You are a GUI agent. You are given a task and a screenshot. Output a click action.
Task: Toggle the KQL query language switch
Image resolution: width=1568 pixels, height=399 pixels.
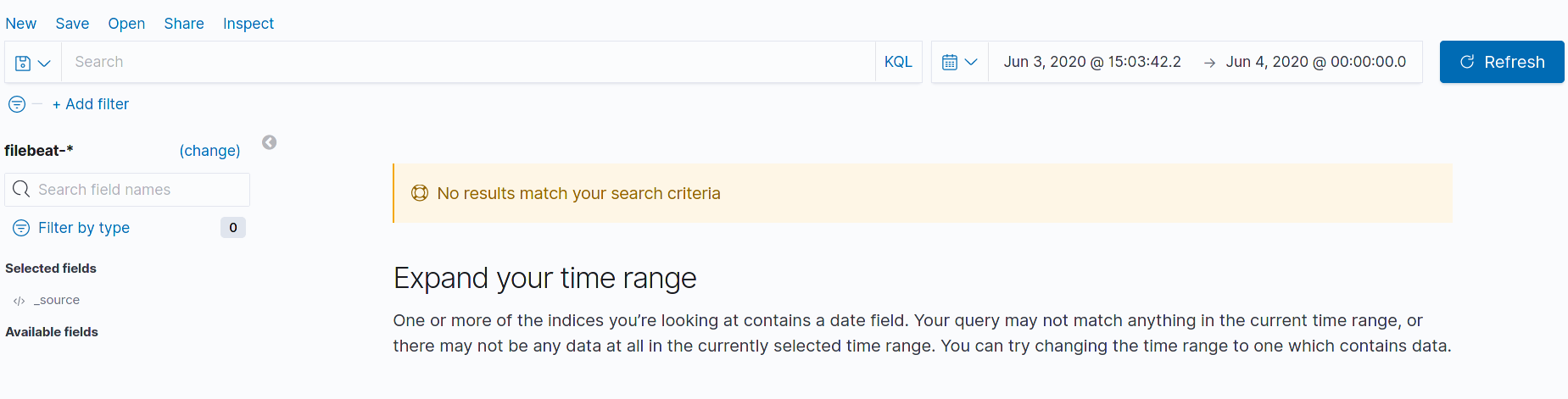click(898, 62)
